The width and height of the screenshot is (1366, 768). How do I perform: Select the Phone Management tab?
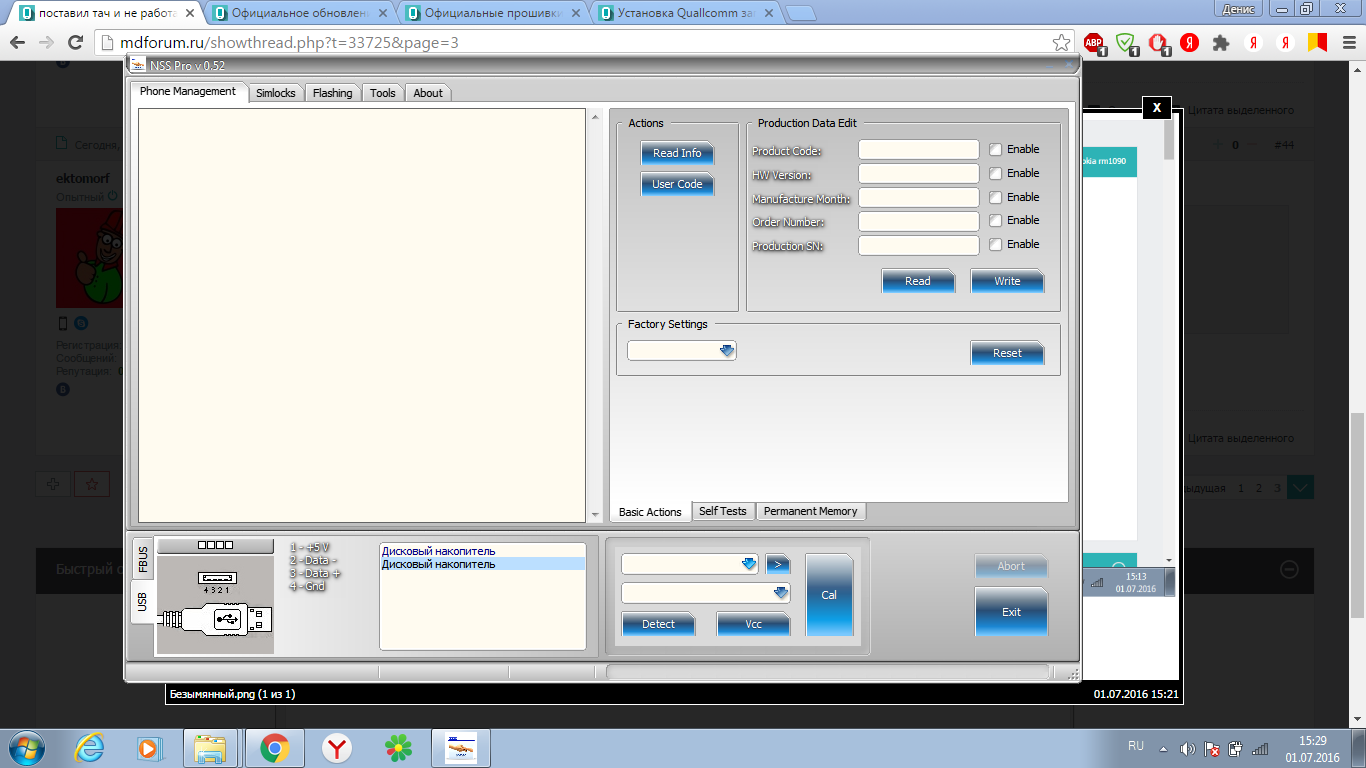click(188, 91)
